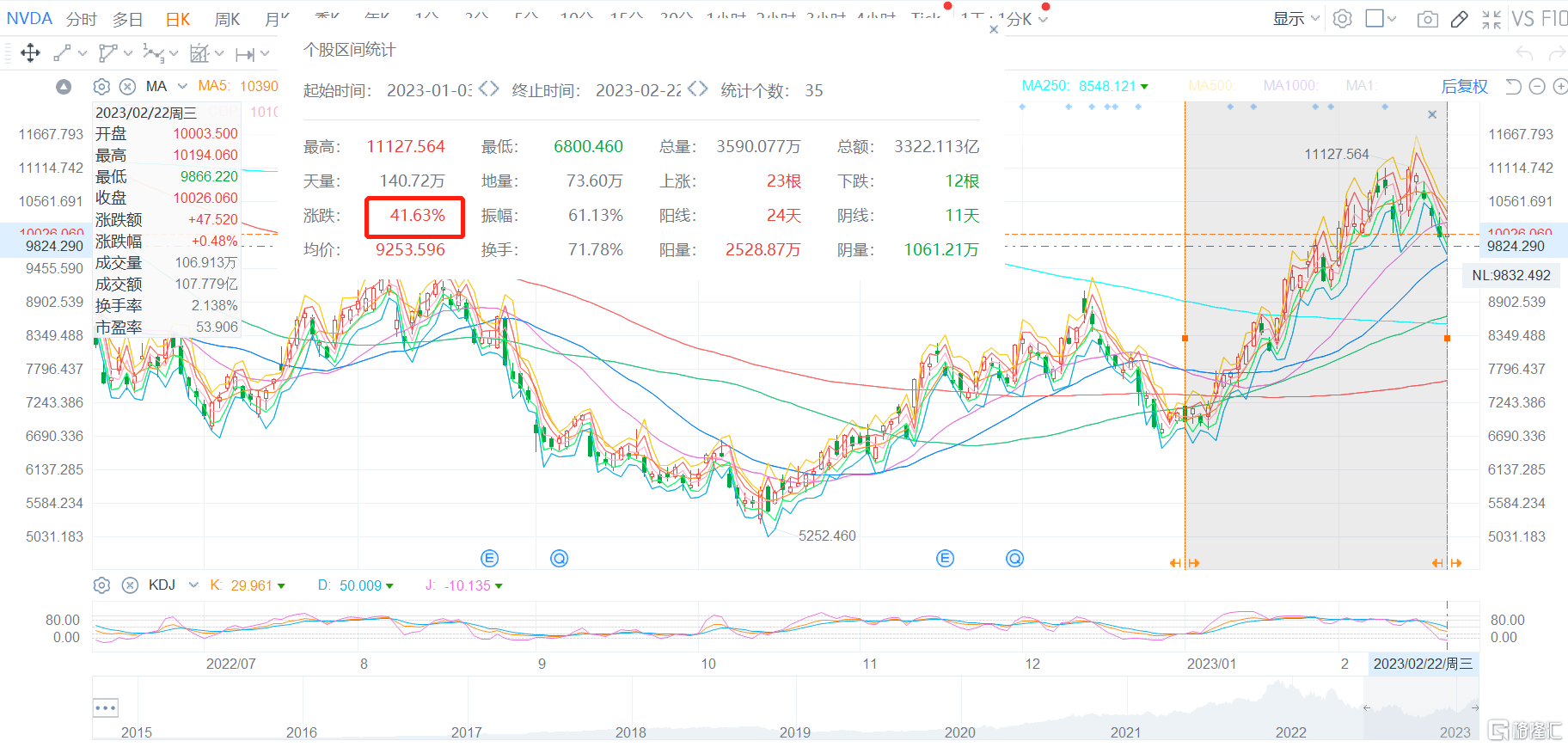Open KDJ indicator settings gear

(101, 585)
